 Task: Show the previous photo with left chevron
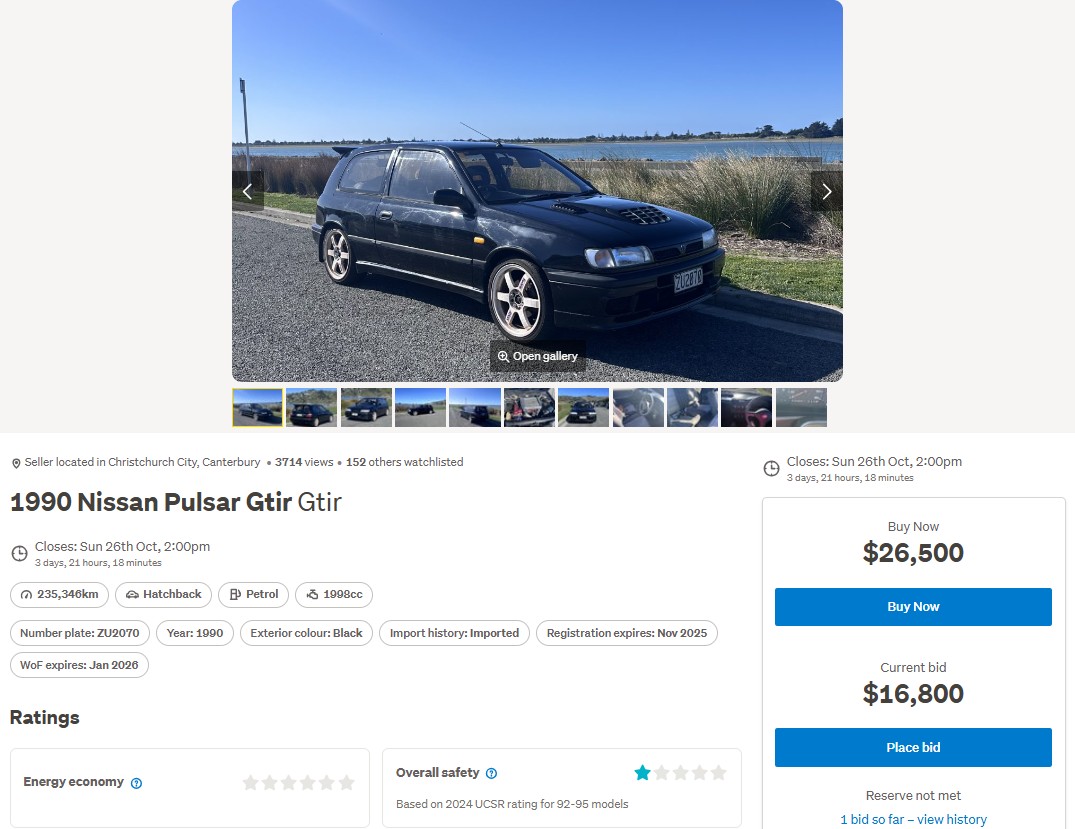click(x=247, y=191)
